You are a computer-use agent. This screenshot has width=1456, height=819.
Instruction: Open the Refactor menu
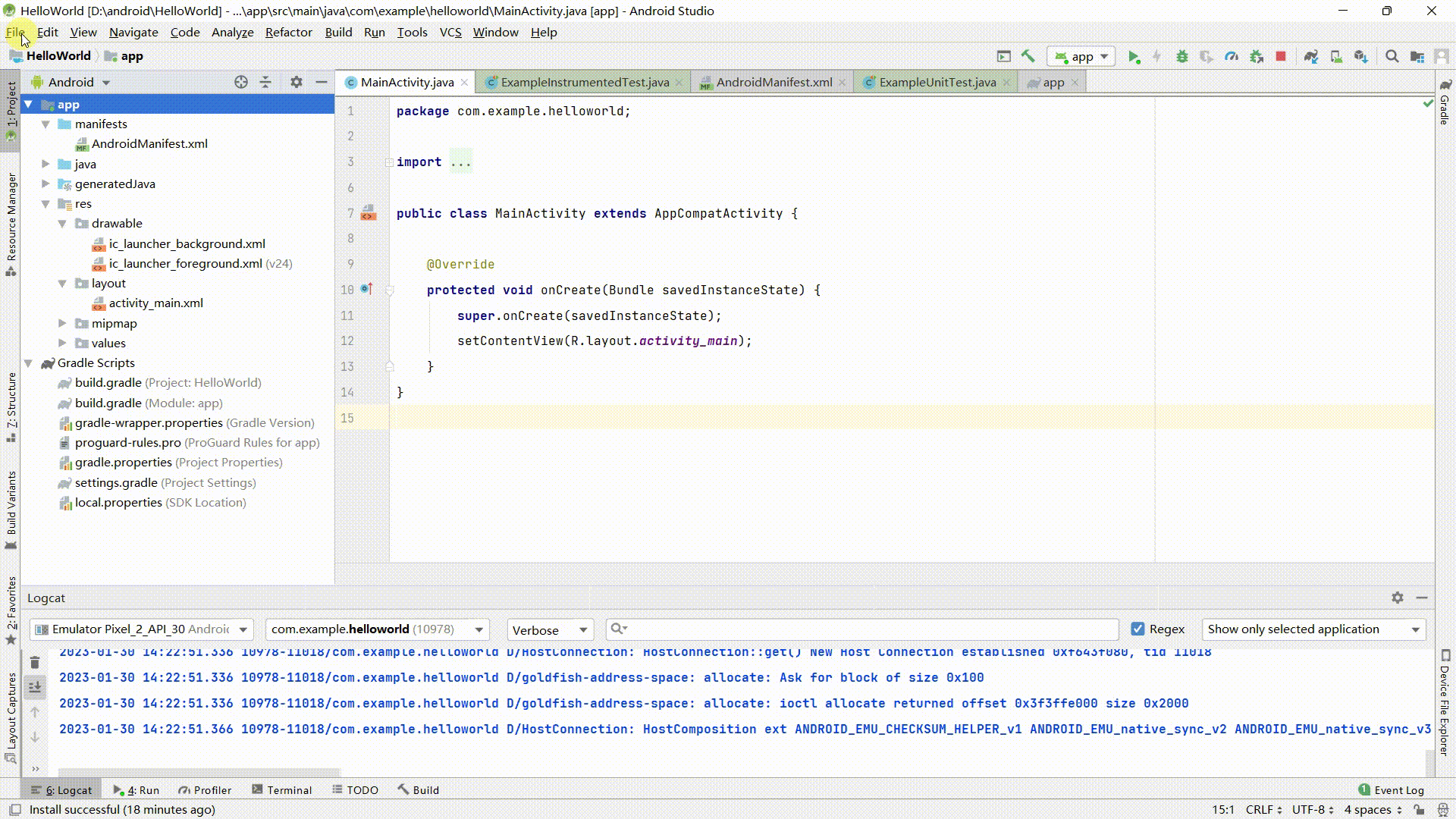pos(288,32)
